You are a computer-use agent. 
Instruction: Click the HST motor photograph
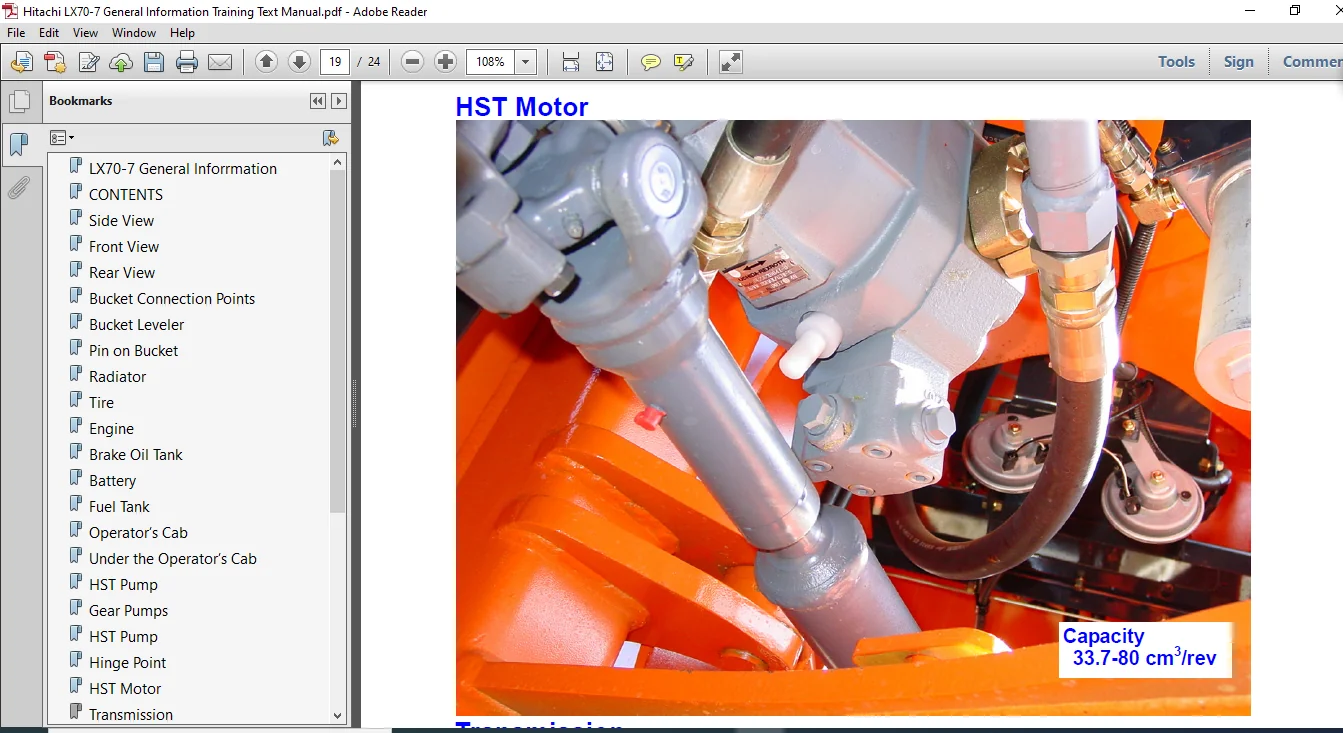(853, 417)
